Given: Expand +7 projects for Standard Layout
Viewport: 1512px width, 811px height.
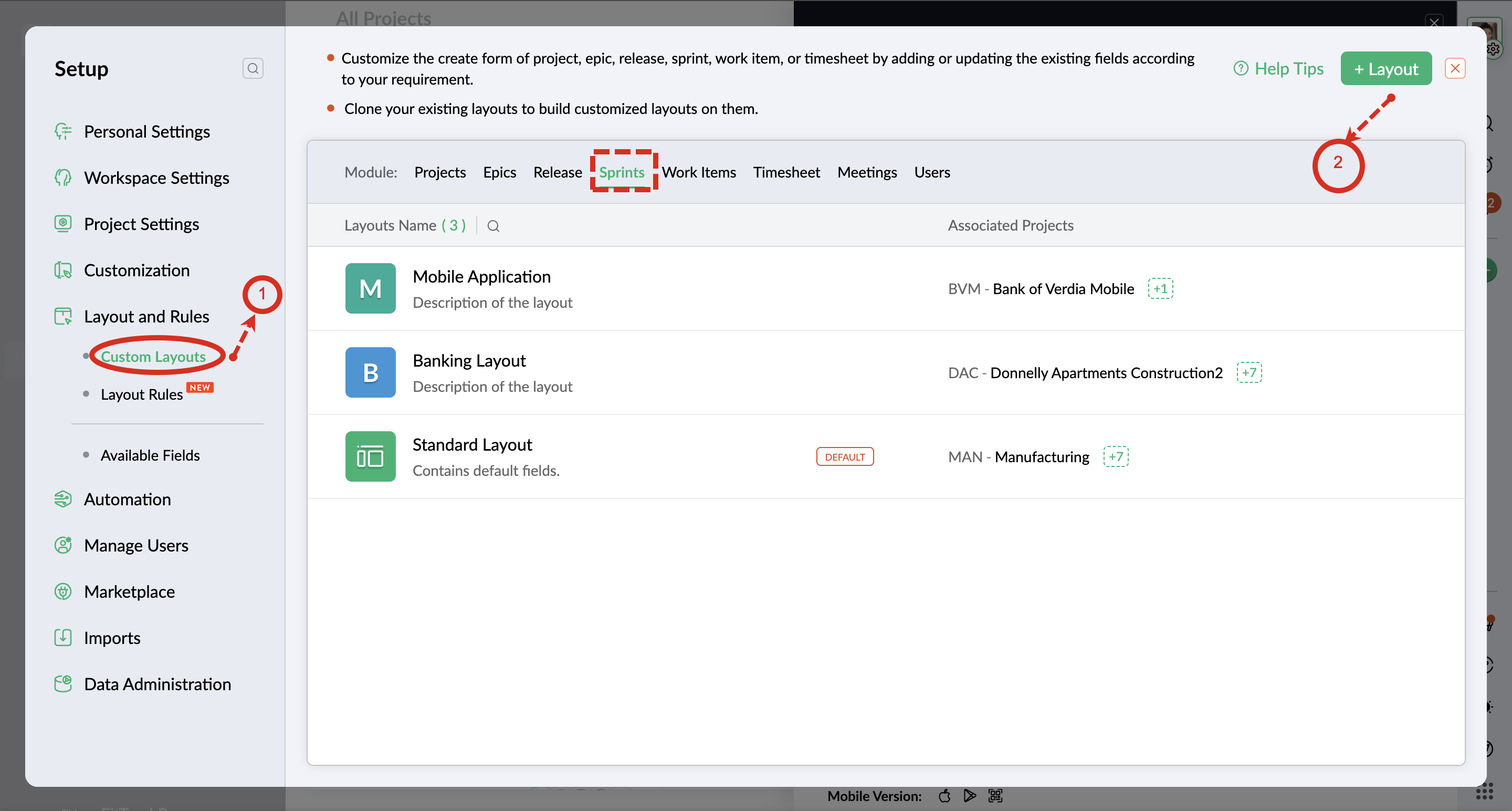Looking at the screenshot, I should point(1116,456).
